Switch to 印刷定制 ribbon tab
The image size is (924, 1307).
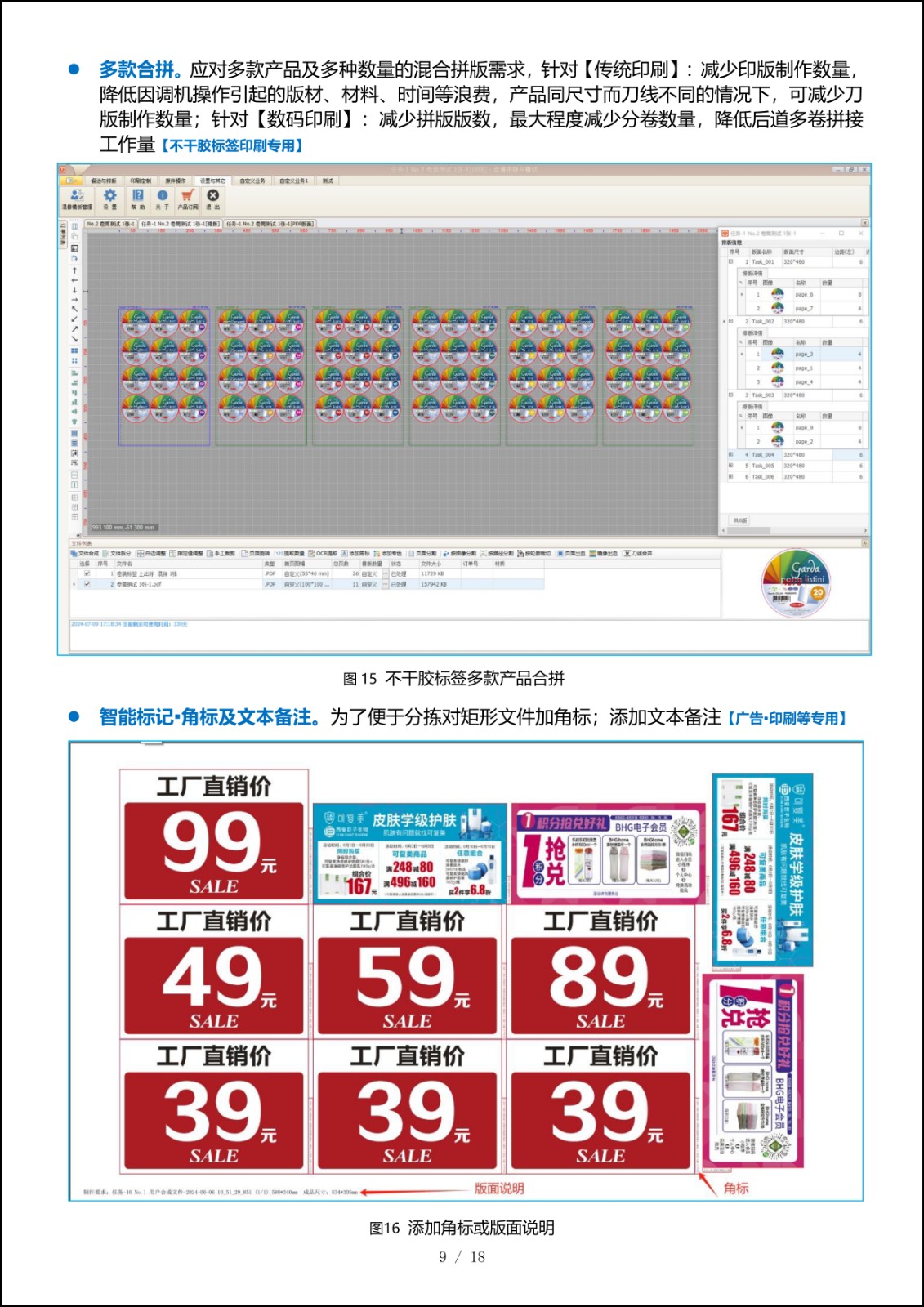point(141,181)
